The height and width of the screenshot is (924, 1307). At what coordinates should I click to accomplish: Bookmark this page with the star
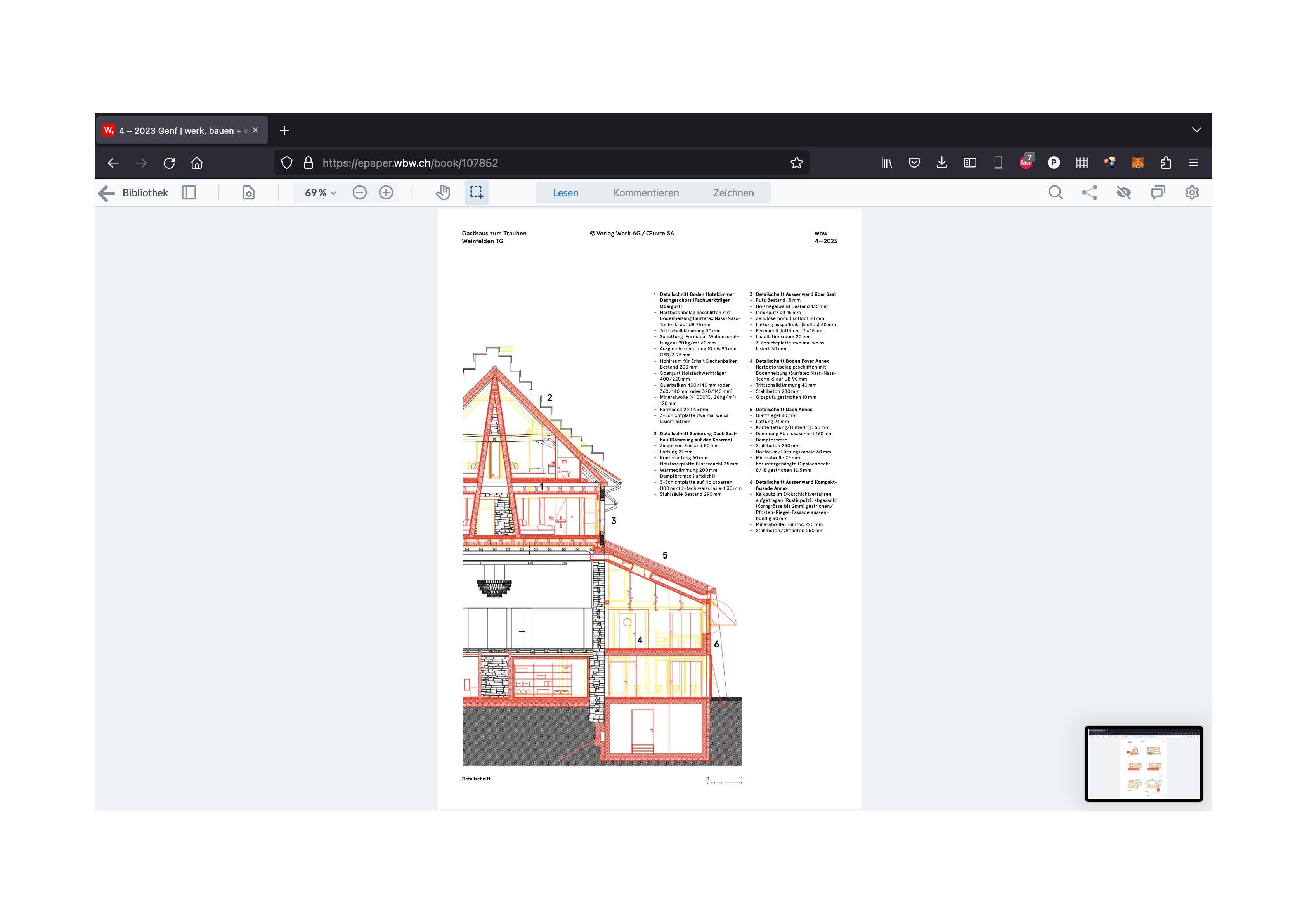click(796, 163)
